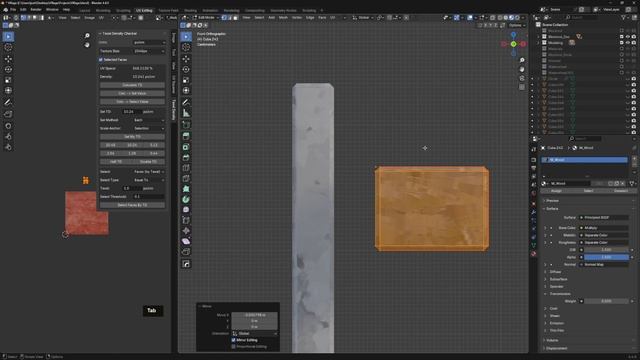Click the Select Faces By TD button

click(132, 205)
